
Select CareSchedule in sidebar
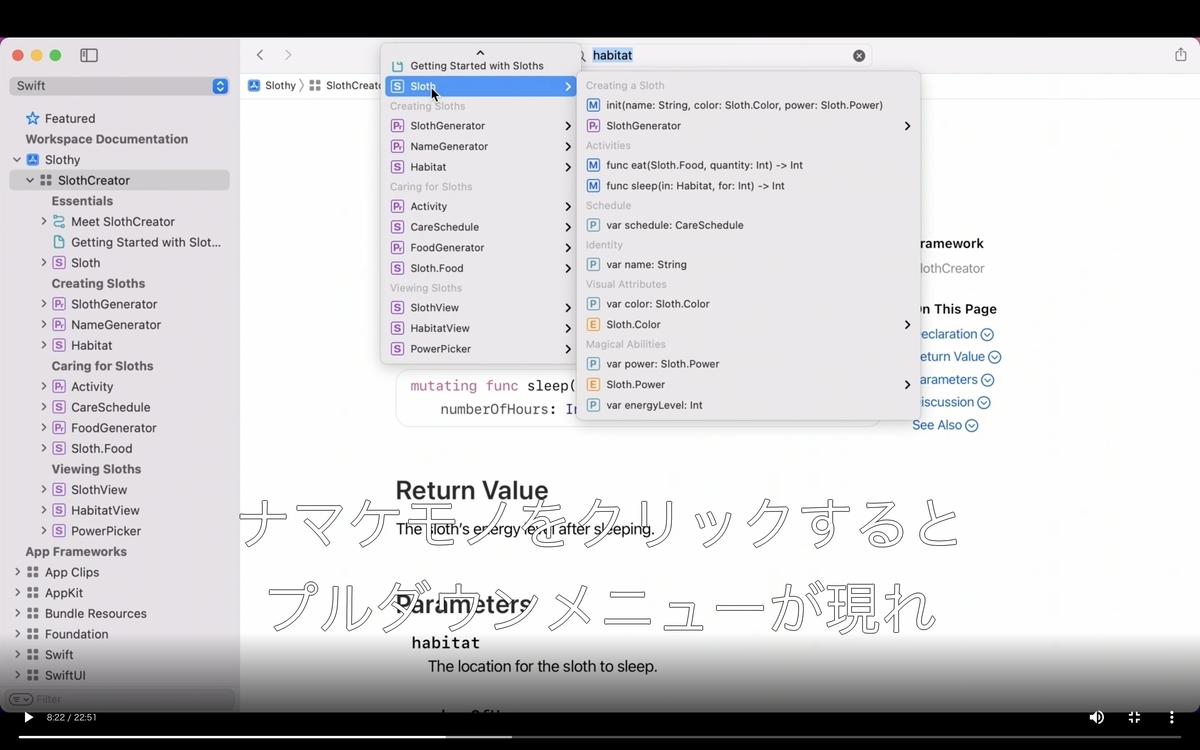110,407
